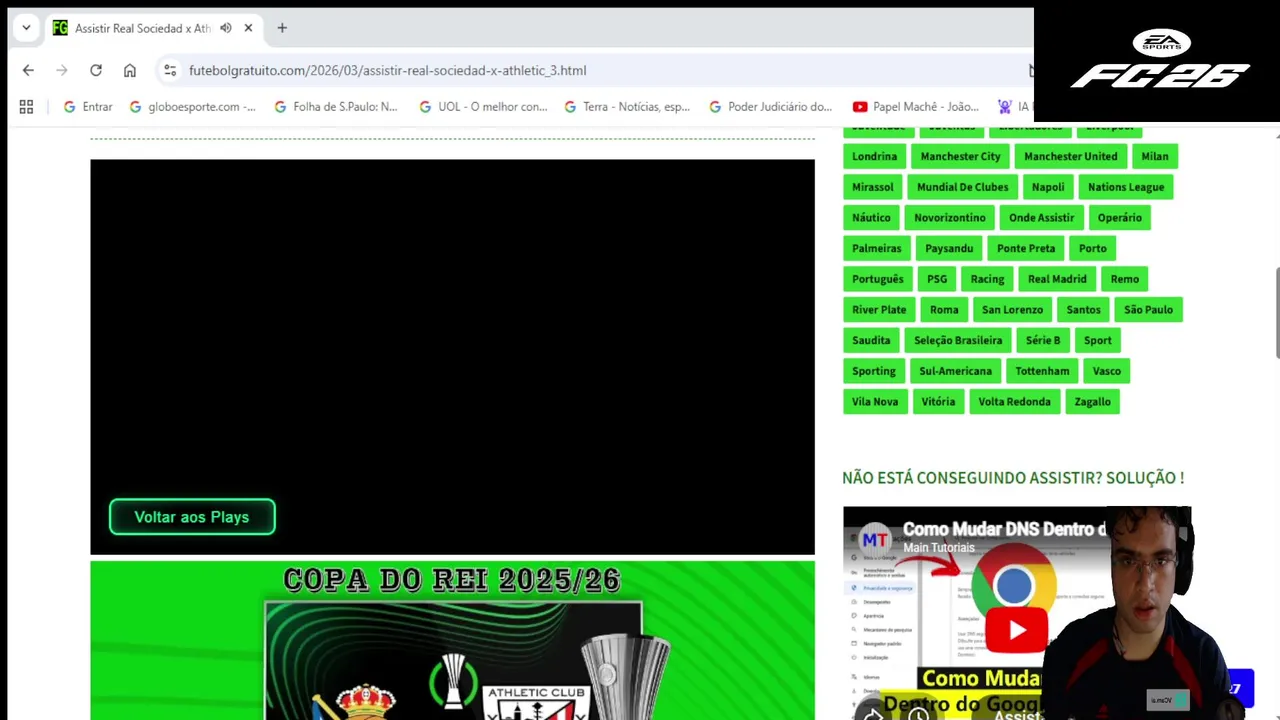Screen dimensions: 1280x720
Task: Open the Terra Notícias bookmark
Action: tap(627, 106)
